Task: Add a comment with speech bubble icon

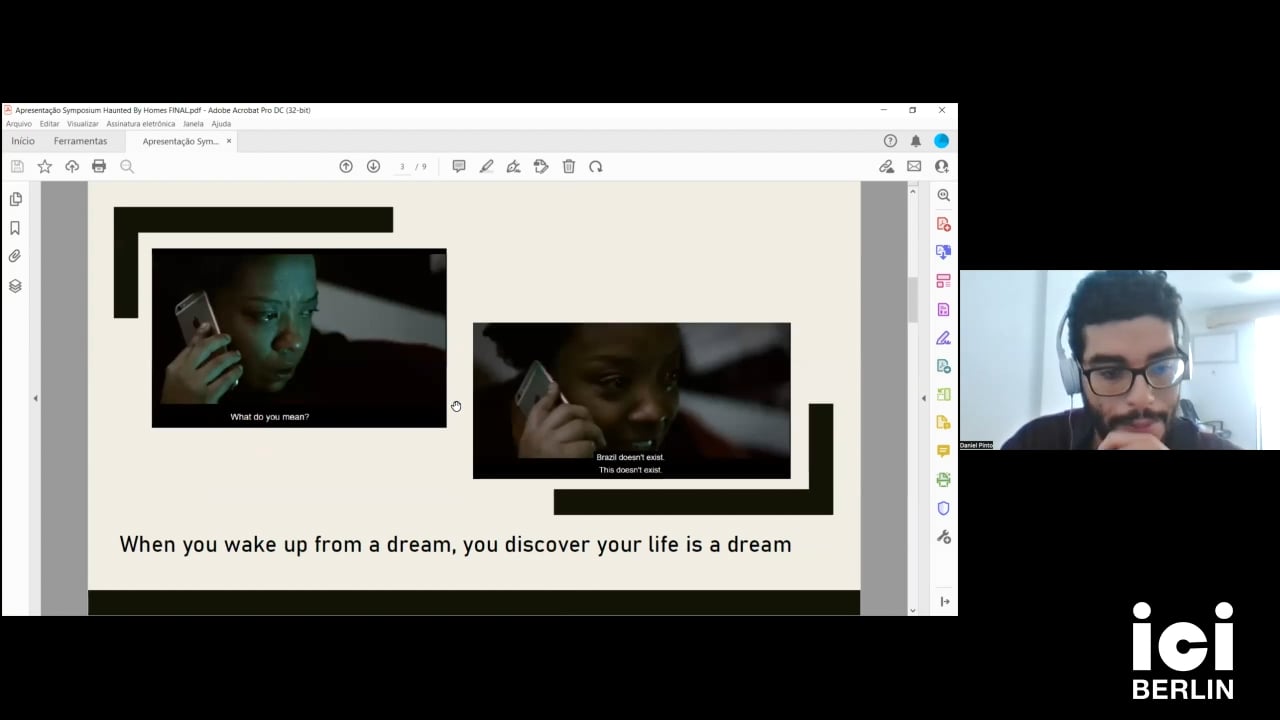Action: pyautogui.click(x=459, y=166)
